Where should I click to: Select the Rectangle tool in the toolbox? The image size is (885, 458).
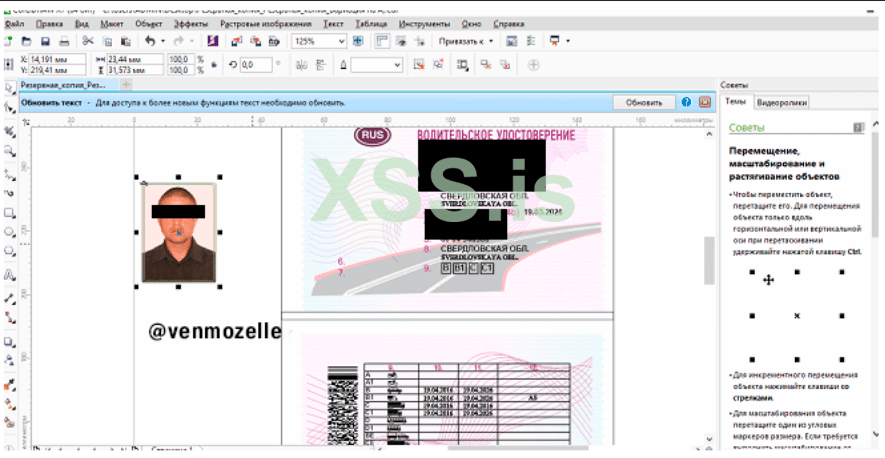point(9,213)
